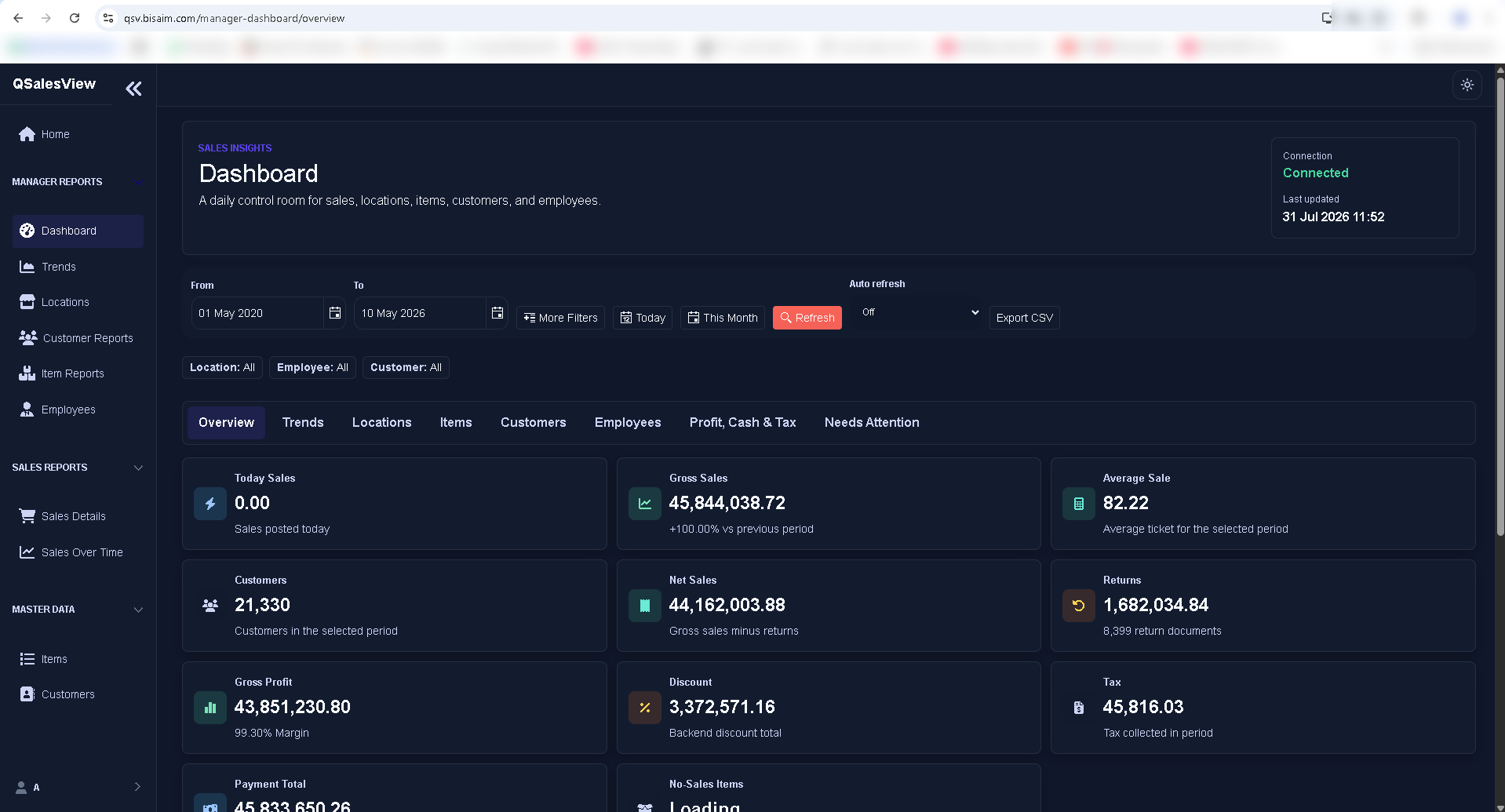Click the site info icon in address bar
The image size is (1505, 812).
point(108,18)
